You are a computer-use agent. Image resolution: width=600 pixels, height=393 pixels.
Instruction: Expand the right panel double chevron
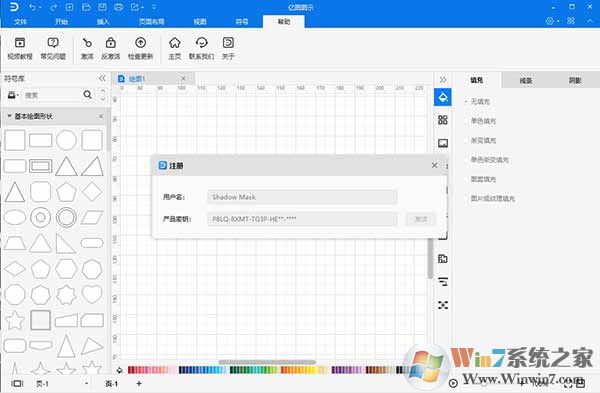point(443,80)
